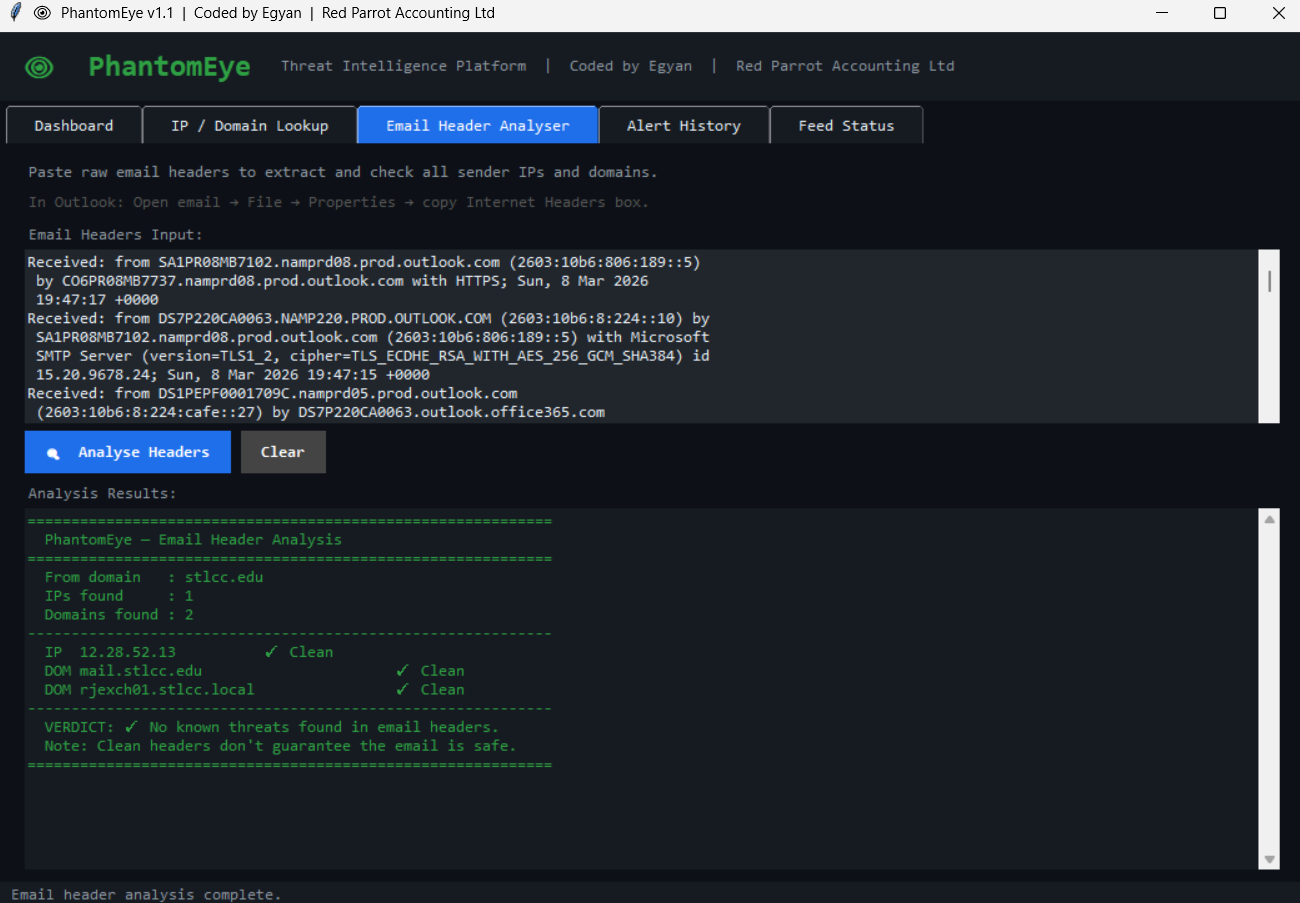Image resolution: width=1300 pixels, height=903 pixels.
Task: Switch to IP / Domain Lookup tab
Action: 249,126
